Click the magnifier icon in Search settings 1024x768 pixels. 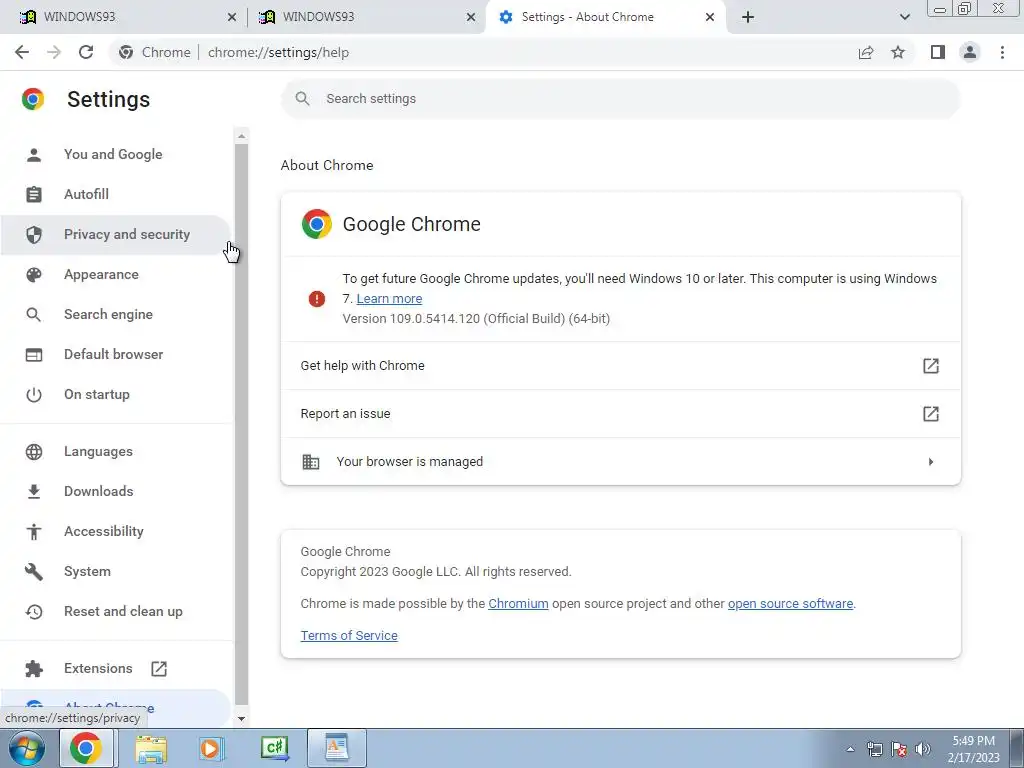tap(302, 99)
